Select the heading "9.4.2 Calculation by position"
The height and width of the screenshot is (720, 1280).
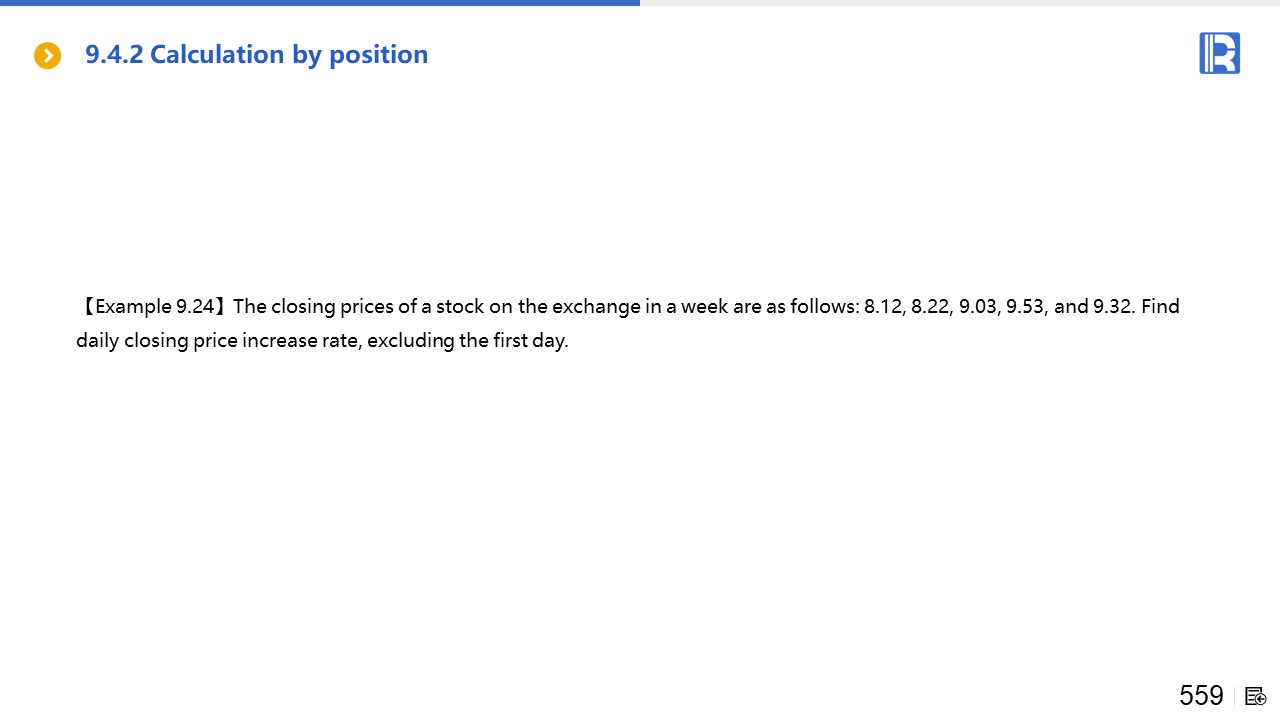256,54
